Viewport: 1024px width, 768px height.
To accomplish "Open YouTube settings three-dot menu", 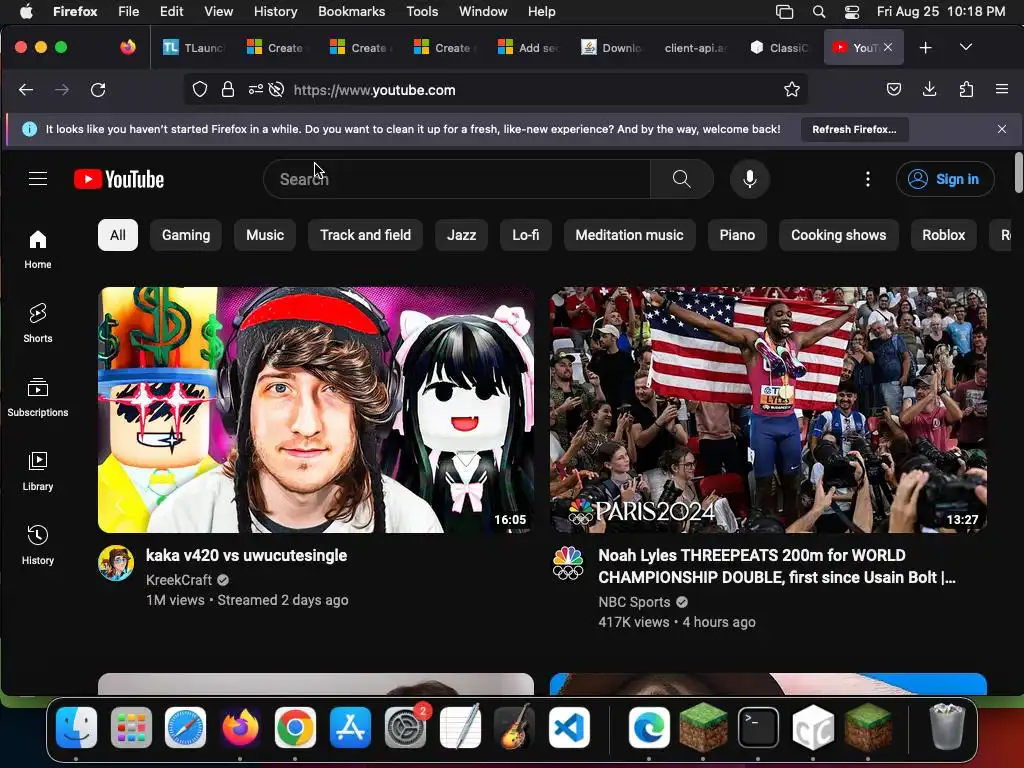I will (x=867, y=179).
